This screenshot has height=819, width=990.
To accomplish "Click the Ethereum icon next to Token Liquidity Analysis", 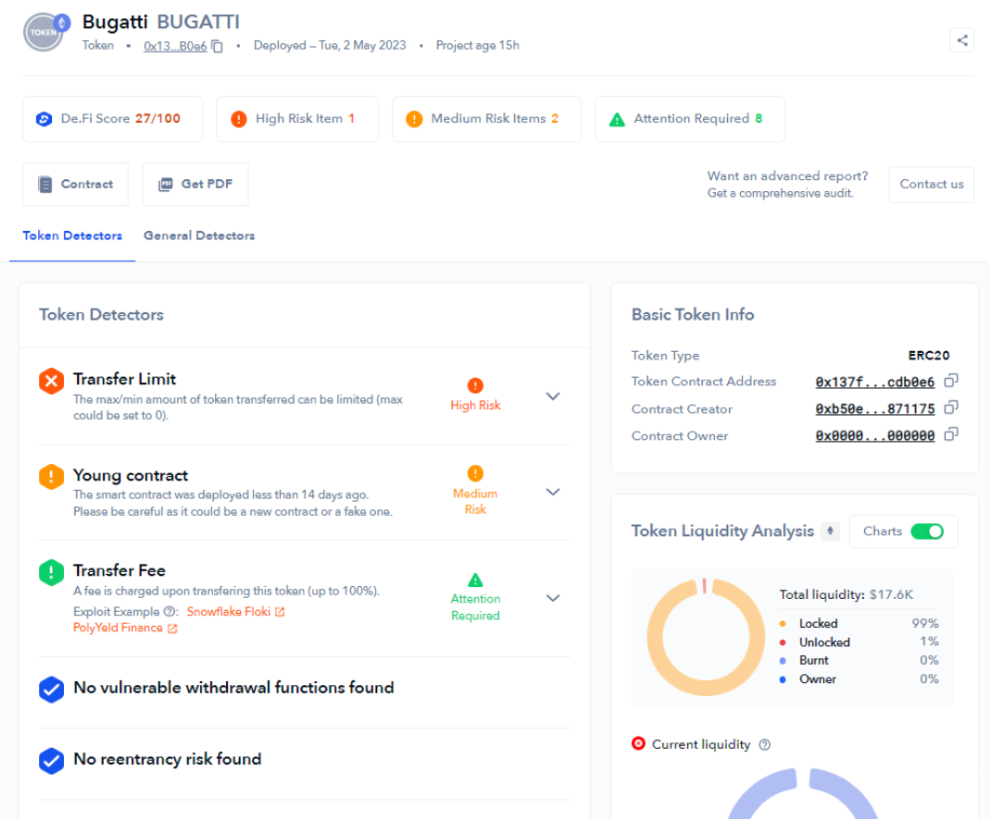I will pos(830,531).
